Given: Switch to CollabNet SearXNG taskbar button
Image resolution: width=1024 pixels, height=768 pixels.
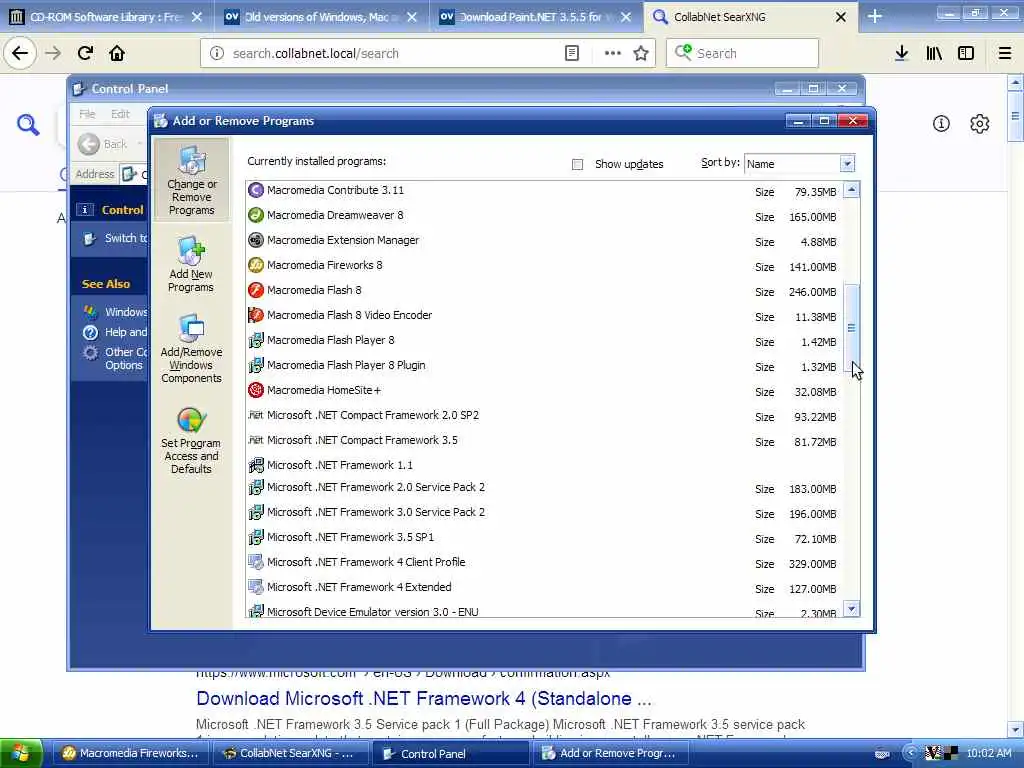Looking at the screenshot, I should 290,753.
